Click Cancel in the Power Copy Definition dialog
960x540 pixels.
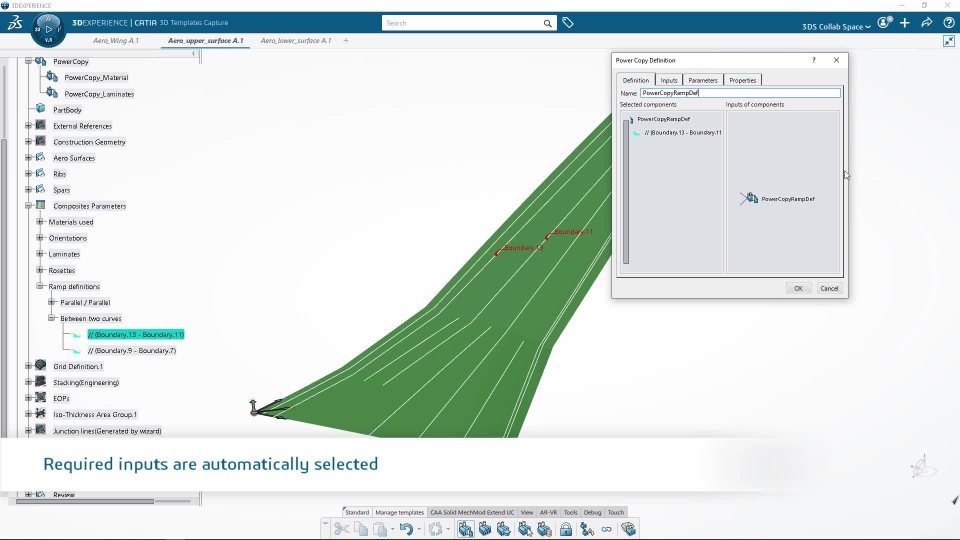tap(829, 288)
